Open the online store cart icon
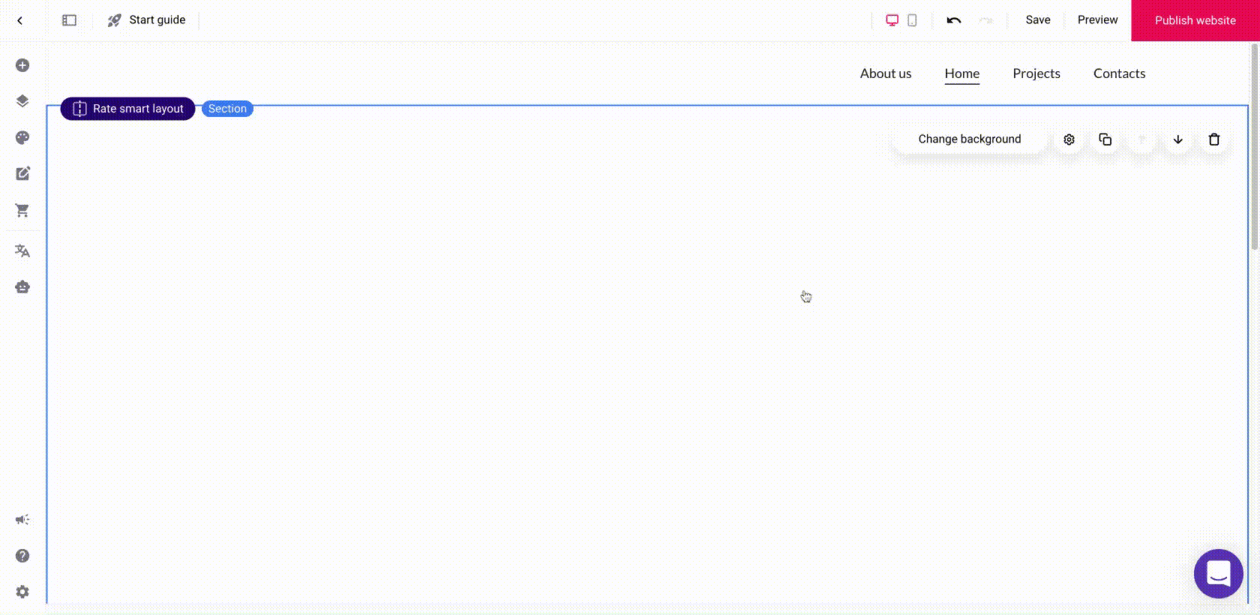This screenshot has height=615, width=1260. click(22, 211)
